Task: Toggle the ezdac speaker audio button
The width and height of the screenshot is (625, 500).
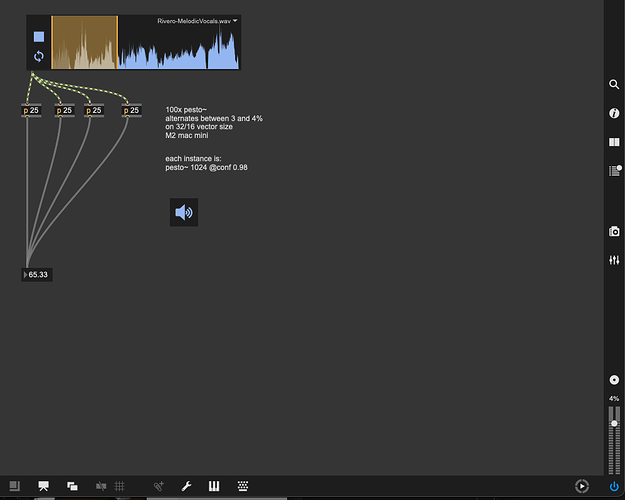Action: [x=184, y=212]
